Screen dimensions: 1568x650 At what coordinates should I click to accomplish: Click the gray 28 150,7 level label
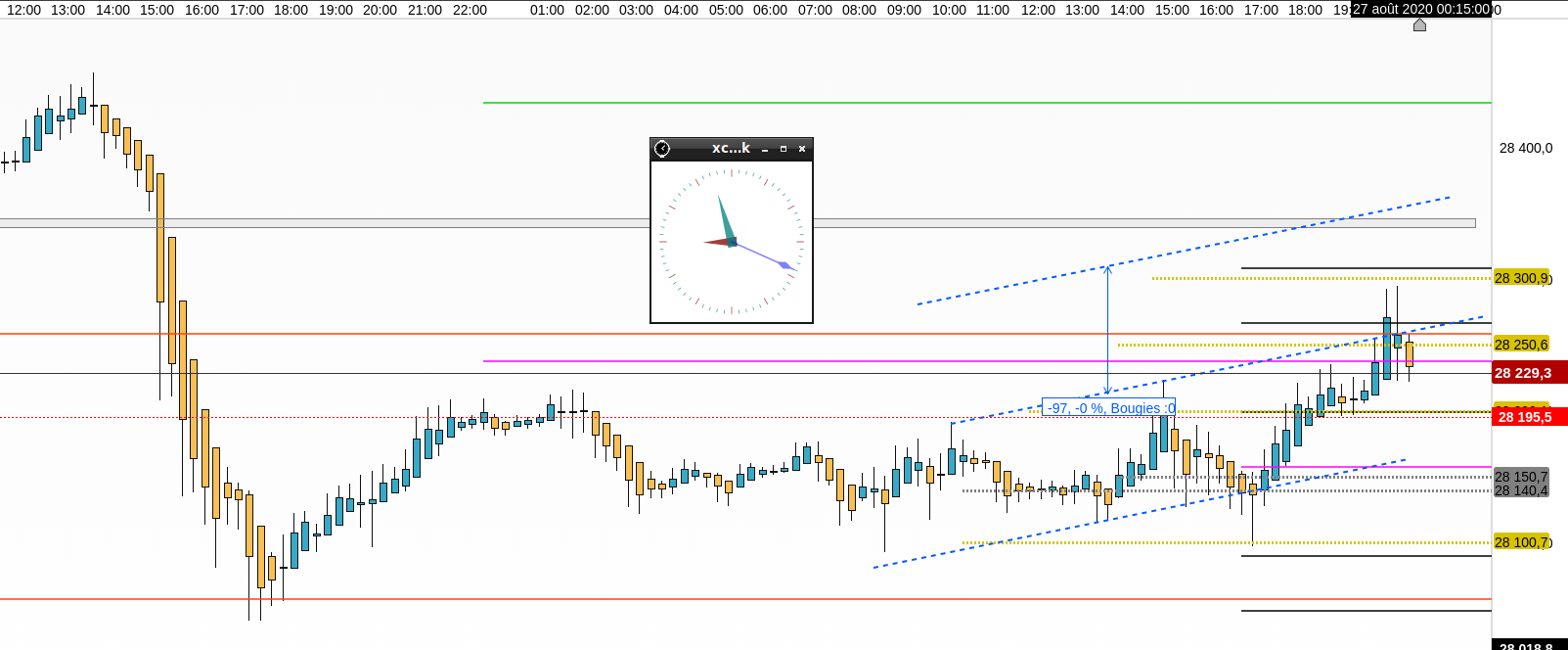(1521, 477)
